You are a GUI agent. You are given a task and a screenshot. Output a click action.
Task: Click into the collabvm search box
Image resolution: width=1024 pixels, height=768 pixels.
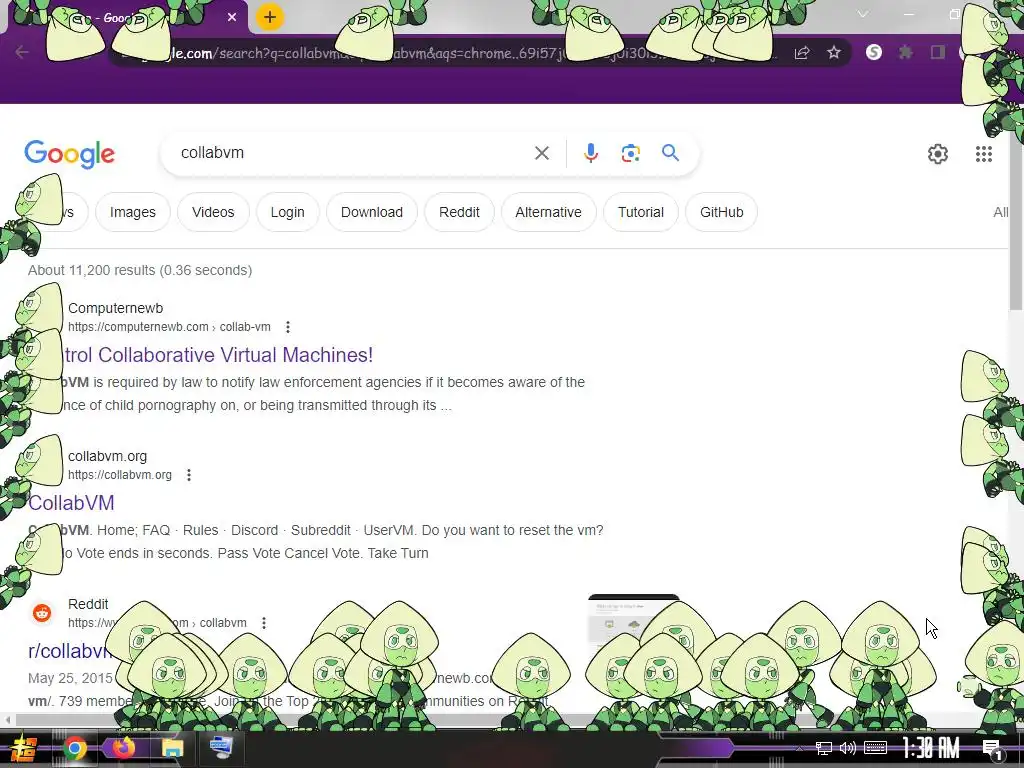click(x=353, y=153)
